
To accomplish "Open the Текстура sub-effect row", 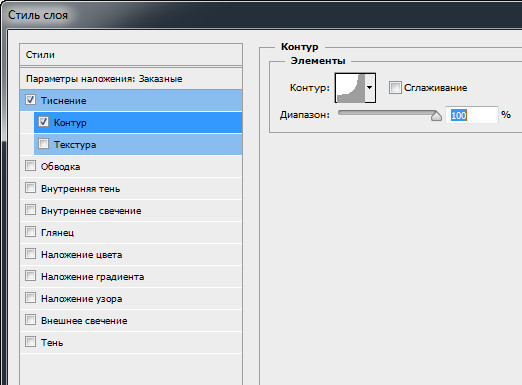I will 138,144.
